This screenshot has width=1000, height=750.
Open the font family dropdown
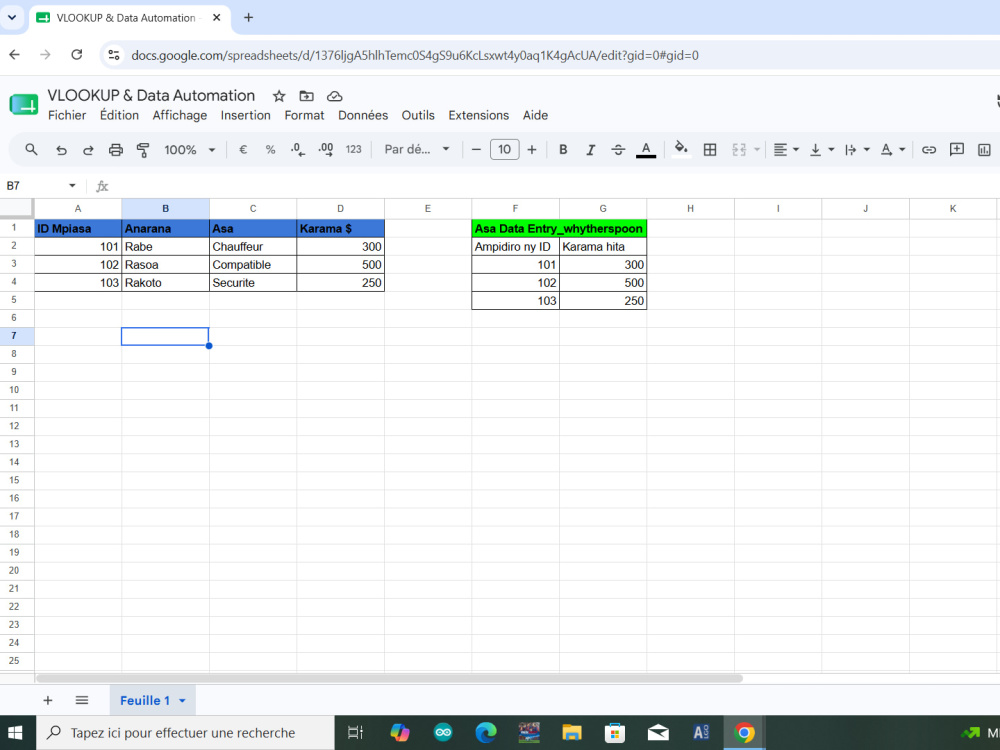(x=417, y=150)
